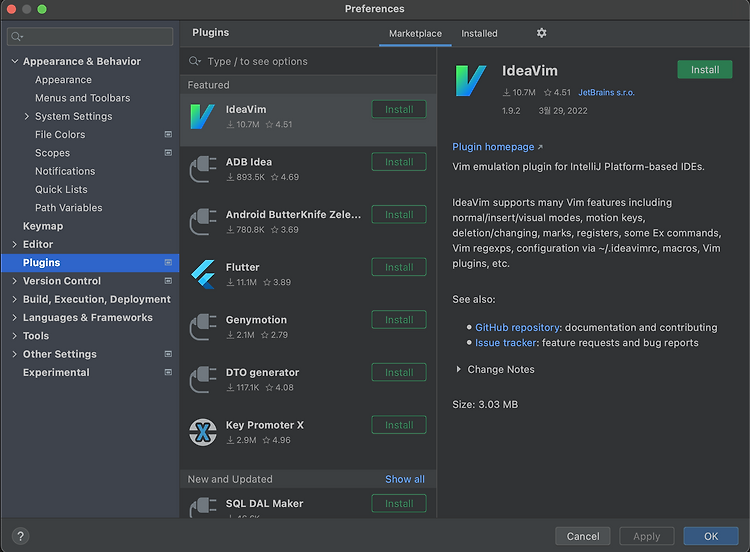This screenshot has width=750, height=552.
Task: Open the Keymap settings page
Action: pyautogui.click(x=43, y=226)
